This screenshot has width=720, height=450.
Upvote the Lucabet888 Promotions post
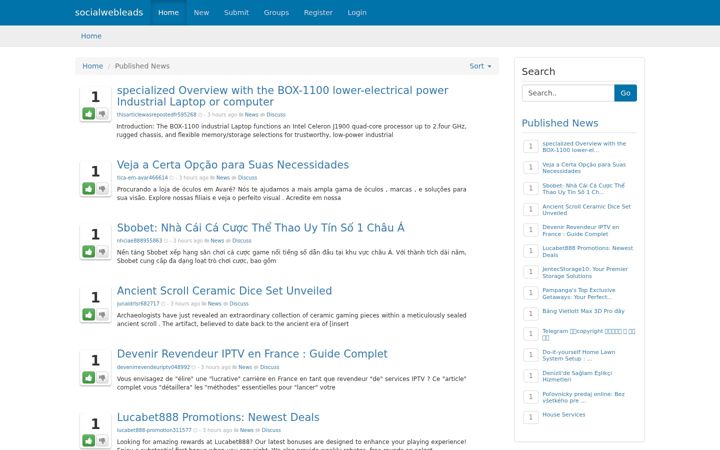pos(89,440)
